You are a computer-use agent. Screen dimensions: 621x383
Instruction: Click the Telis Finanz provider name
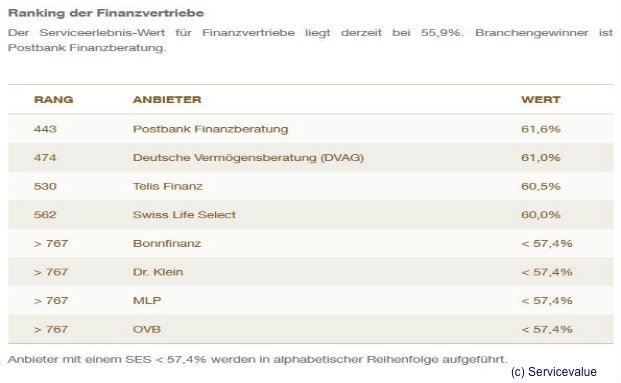[168, 186]
